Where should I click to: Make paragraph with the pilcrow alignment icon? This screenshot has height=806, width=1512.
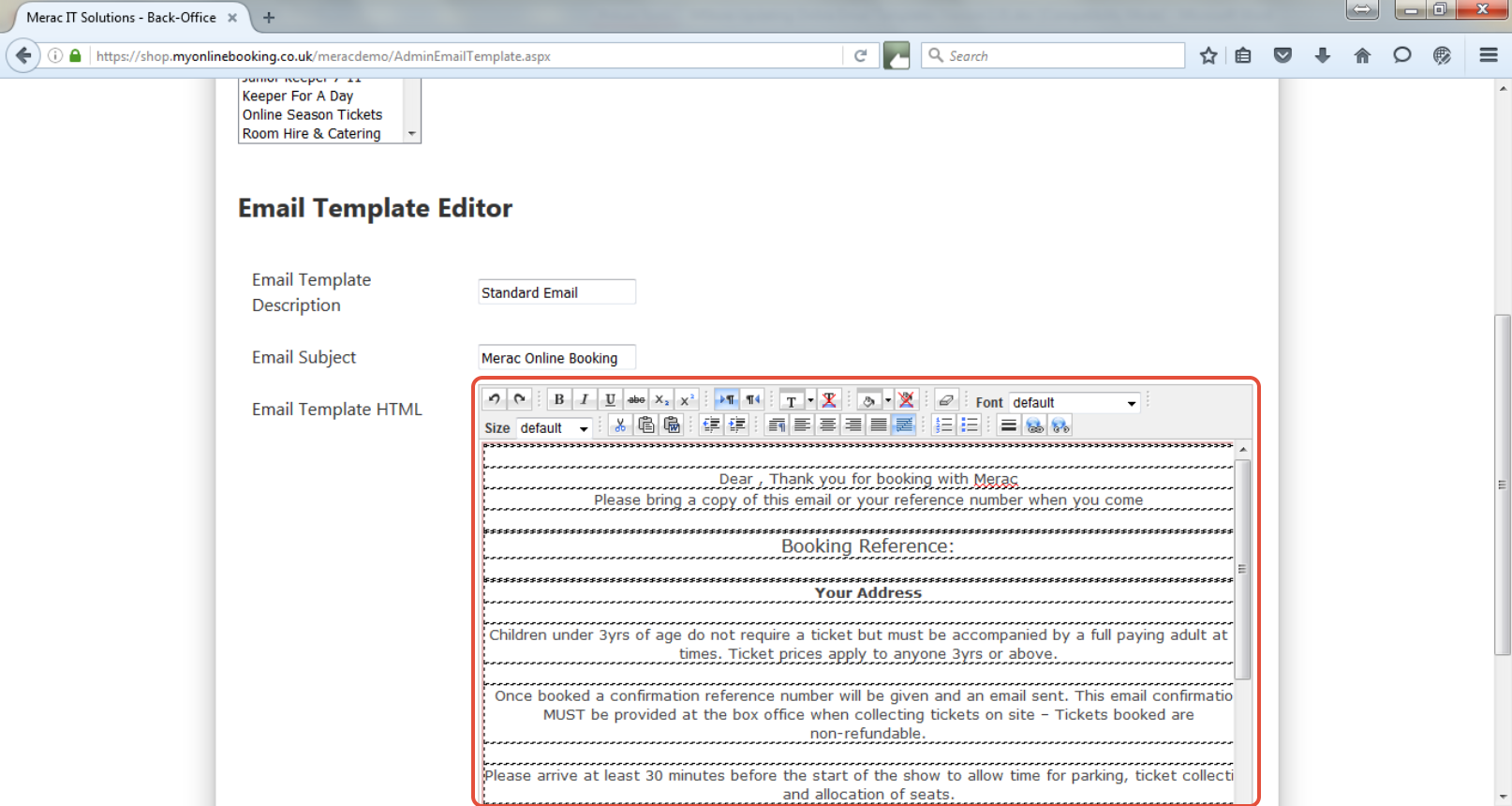[x=777, y=425]
